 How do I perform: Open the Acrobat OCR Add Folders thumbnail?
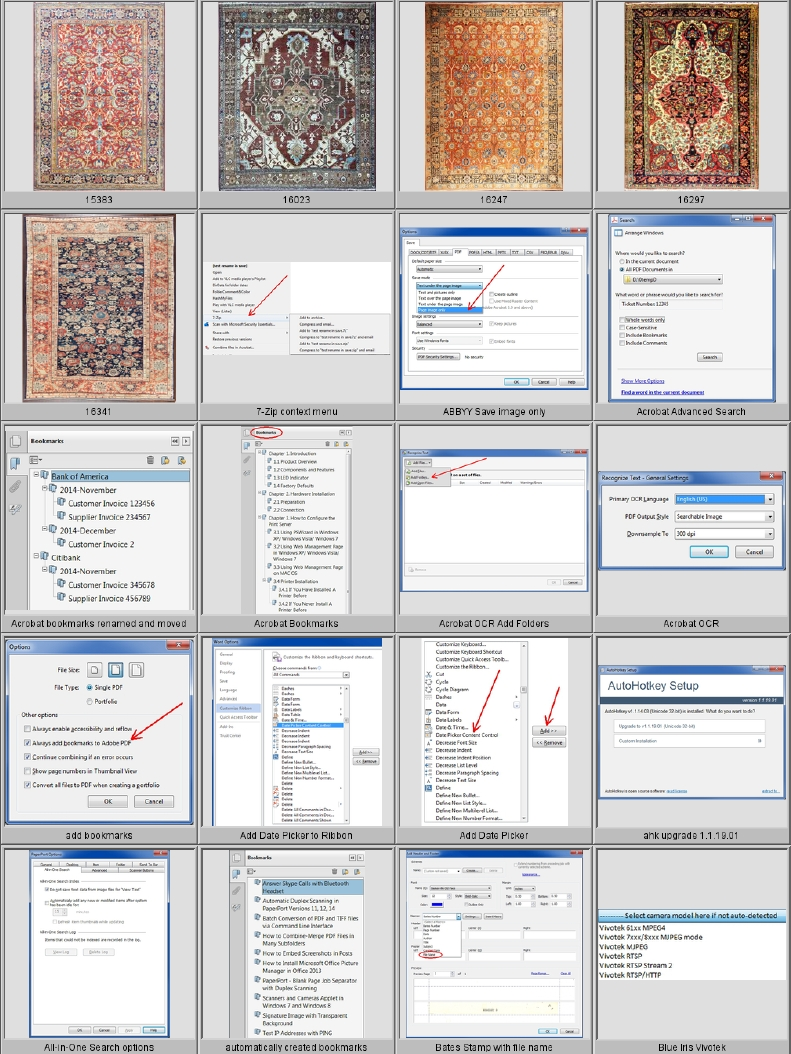pyautogui.click(x=493, y=520)
